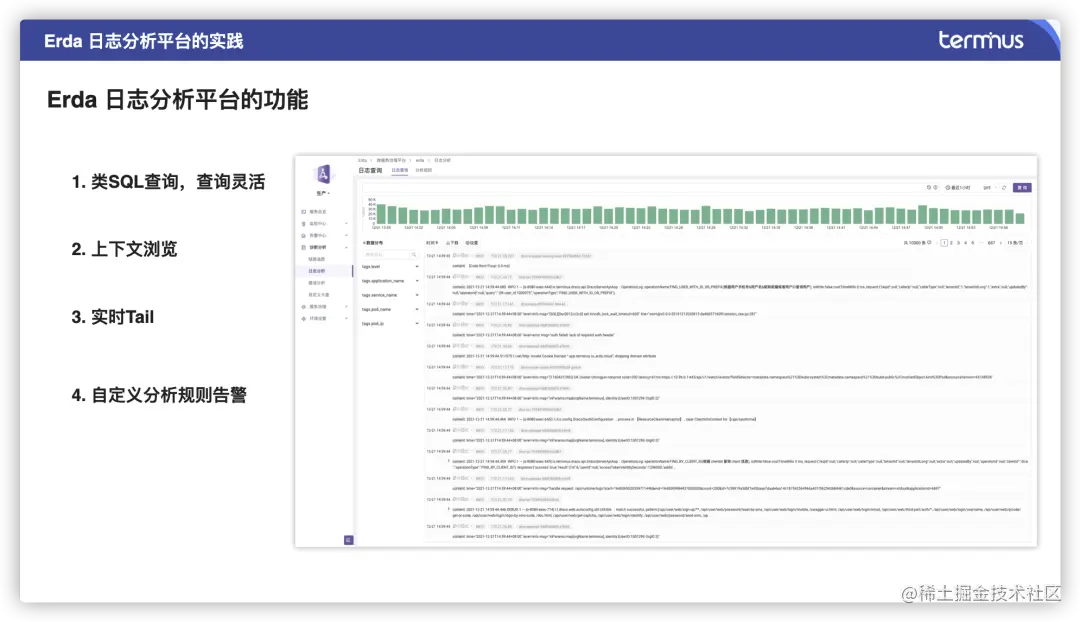Expand the tags.pod_name field dropdown
The height and width of the screenshot is (622, 1080).
click(417, 309)
